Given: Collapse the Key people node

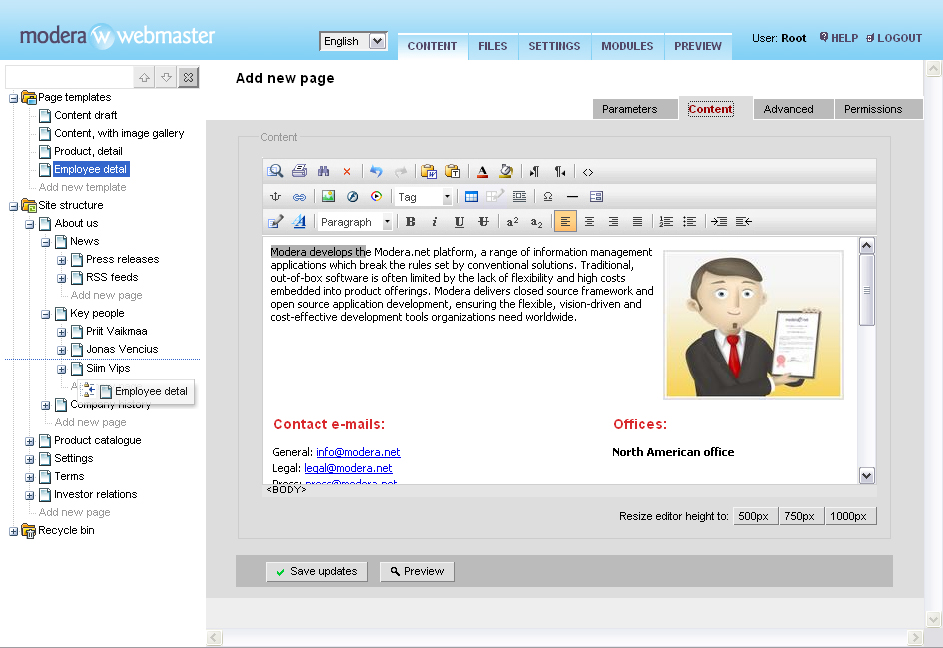Looking at the screenshot, I should pos(46,315).
